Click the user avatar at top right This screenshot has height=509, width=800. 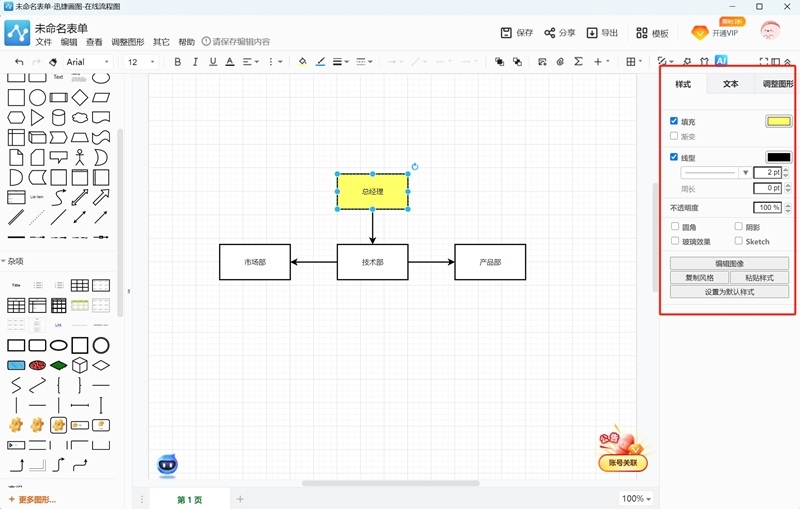770,31
